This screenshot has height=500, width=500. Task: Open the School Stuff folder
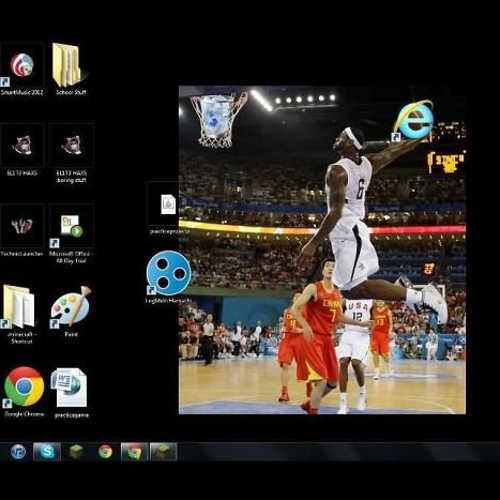(x=70, y=70)
